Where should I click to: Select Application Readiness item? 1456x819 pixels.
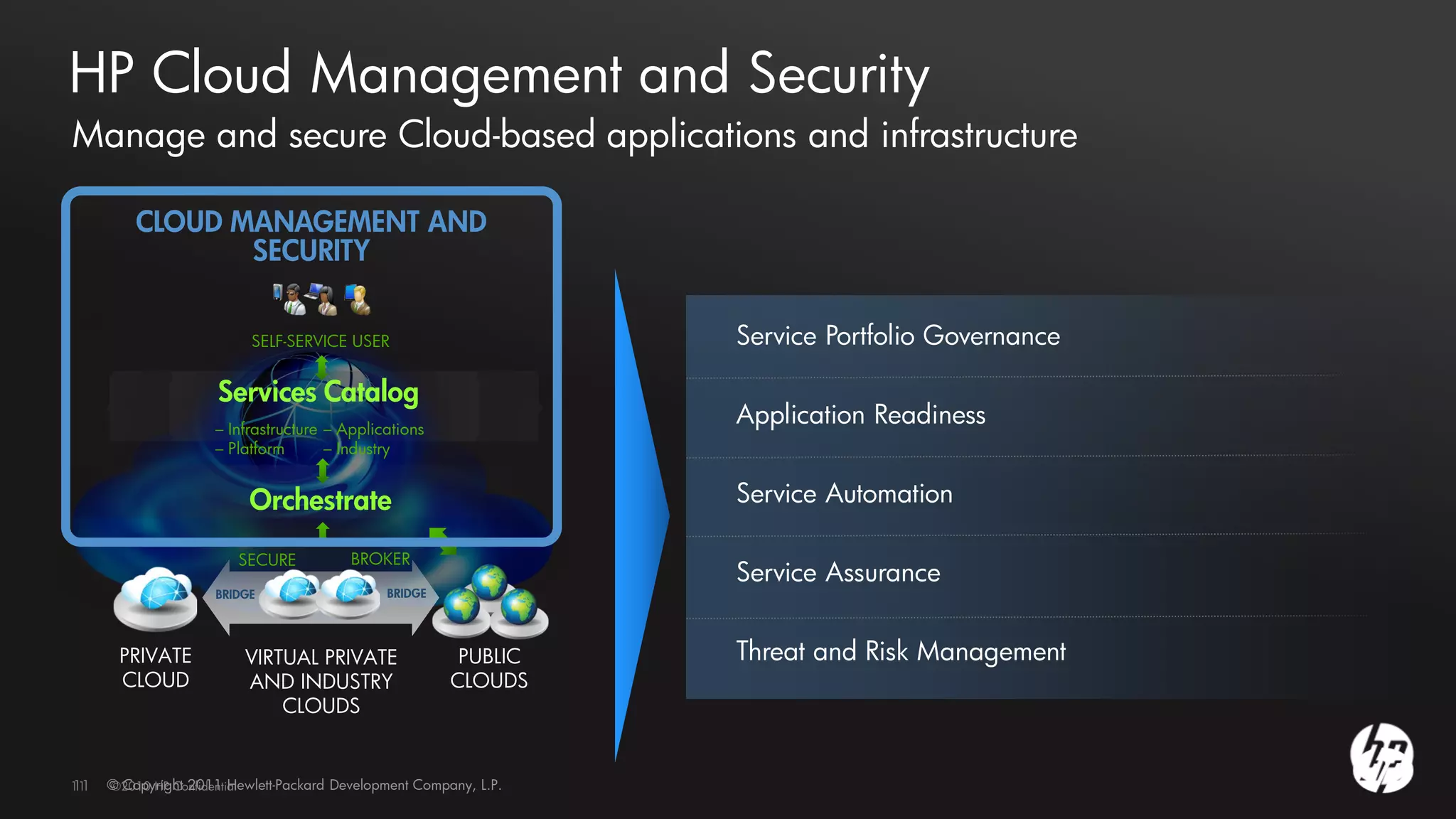(x=861, y=414)
